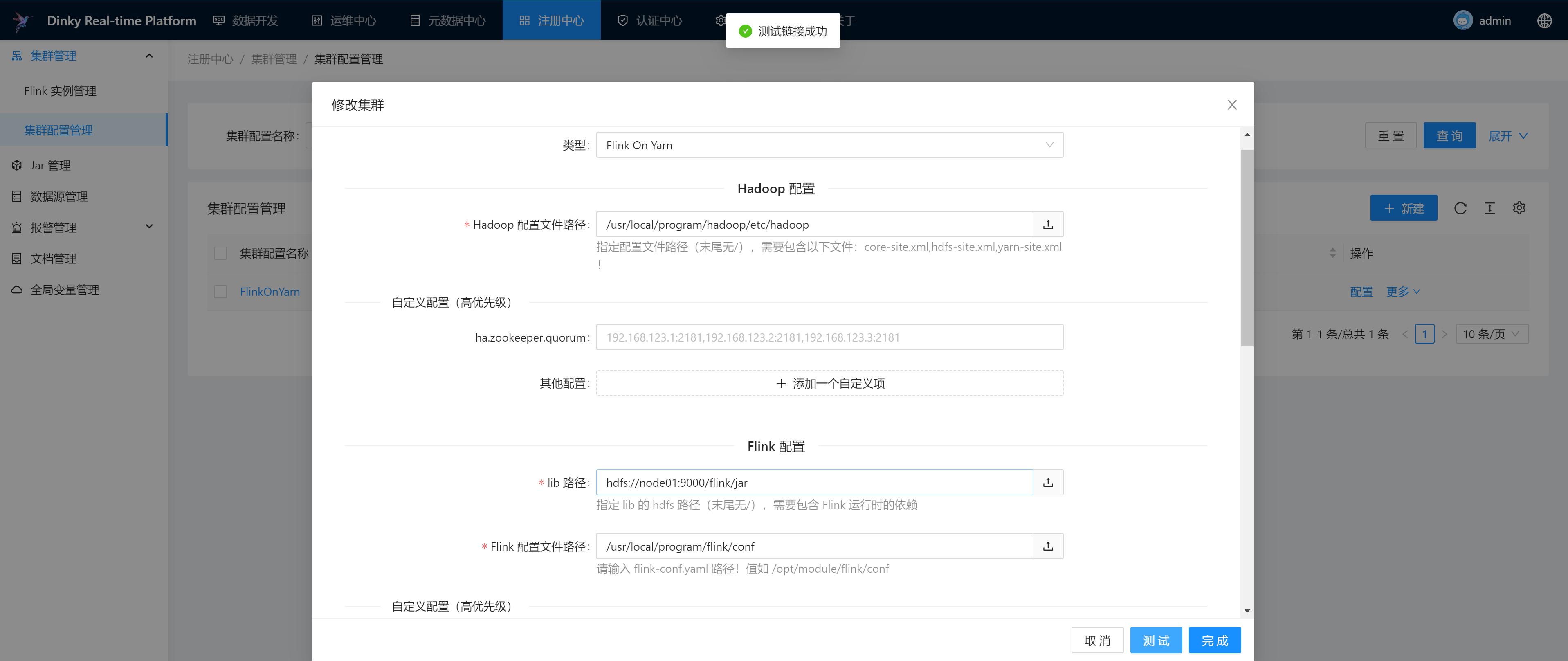Image resolution: width=1568 pixels, height=661 pixels.
Task: Check the FlinkOnYarn row checkbox
Action: 220,292
